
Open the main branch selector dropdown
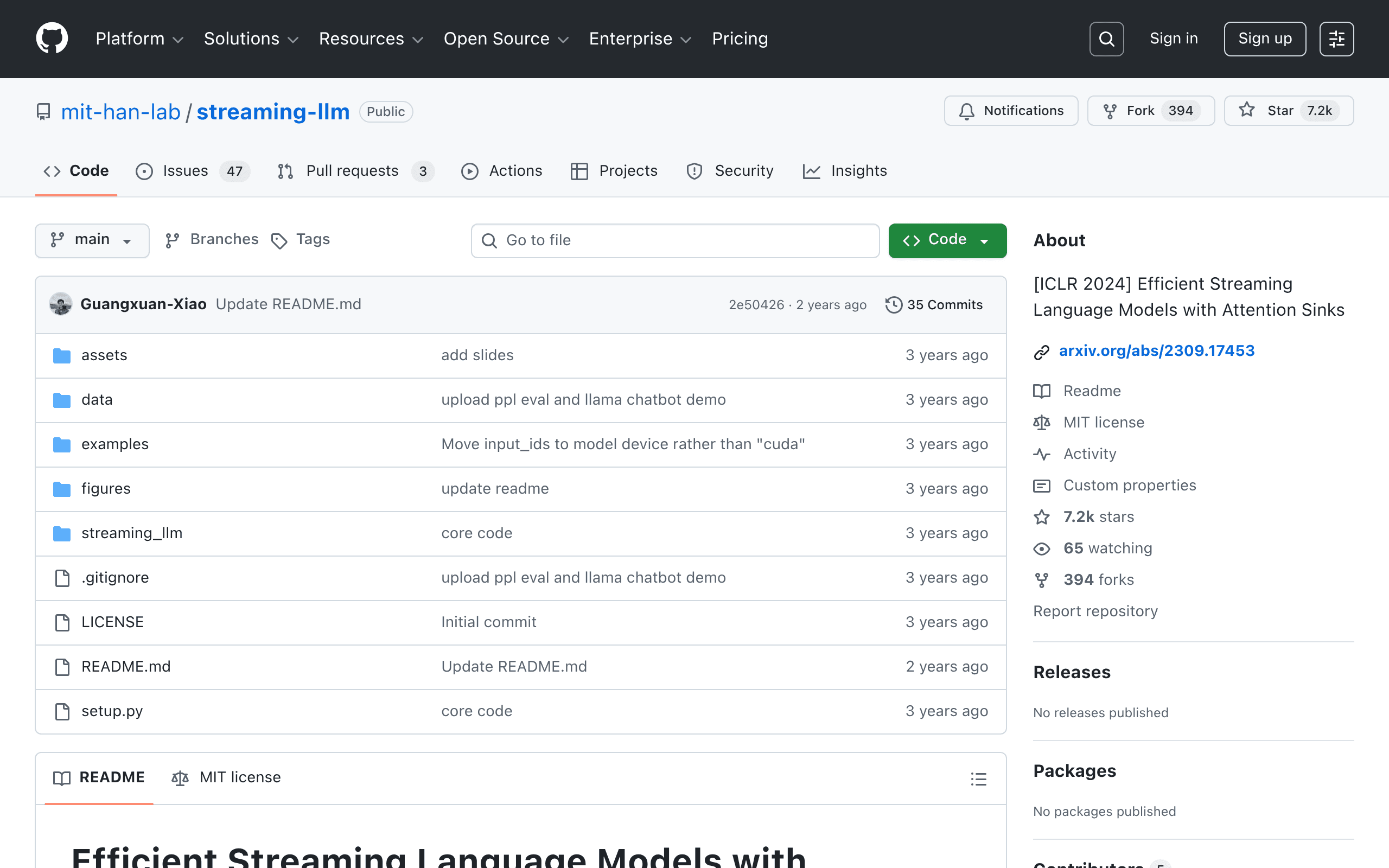(92, 240)
